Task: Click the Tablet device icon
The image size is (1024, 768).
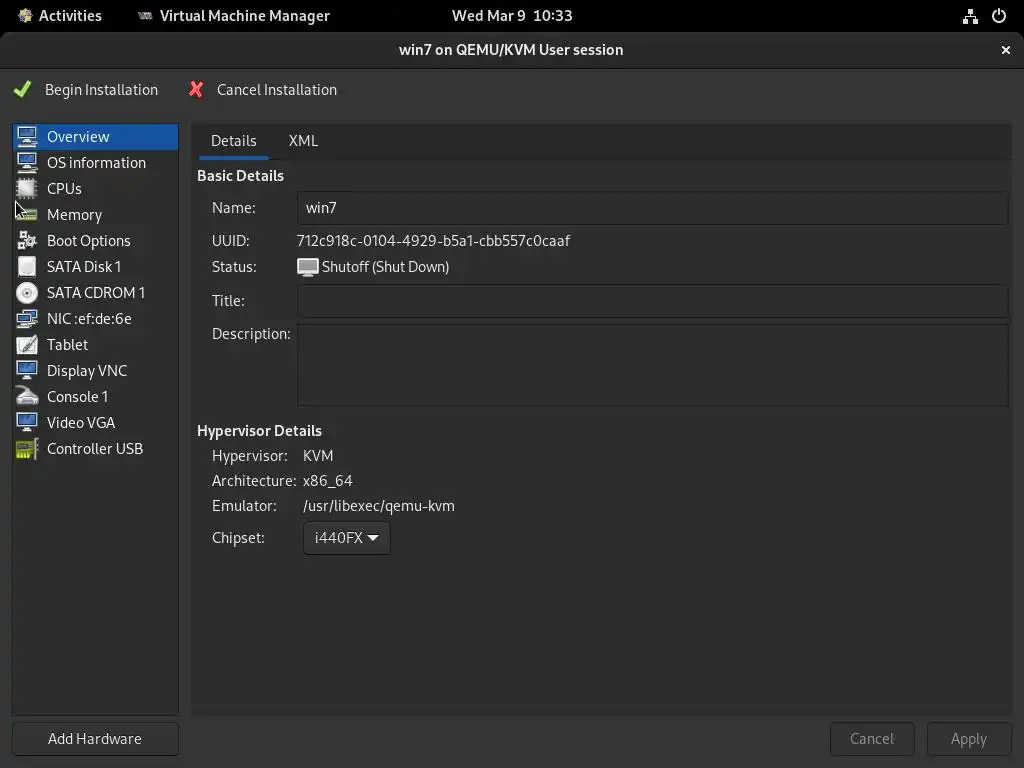Action: tap(27, 345)
